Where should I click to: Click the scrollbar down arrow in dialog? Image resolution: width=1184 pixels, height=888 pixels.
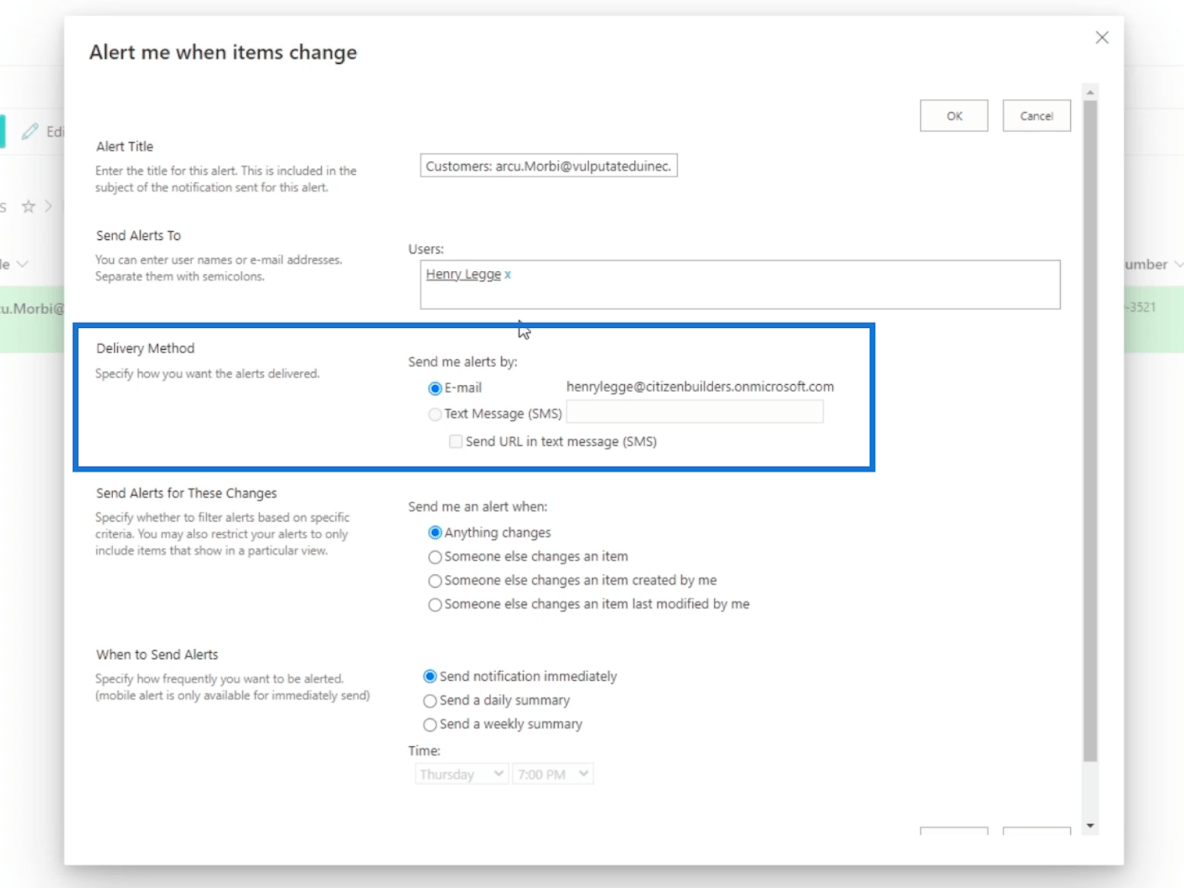[x=1090, y=826]
